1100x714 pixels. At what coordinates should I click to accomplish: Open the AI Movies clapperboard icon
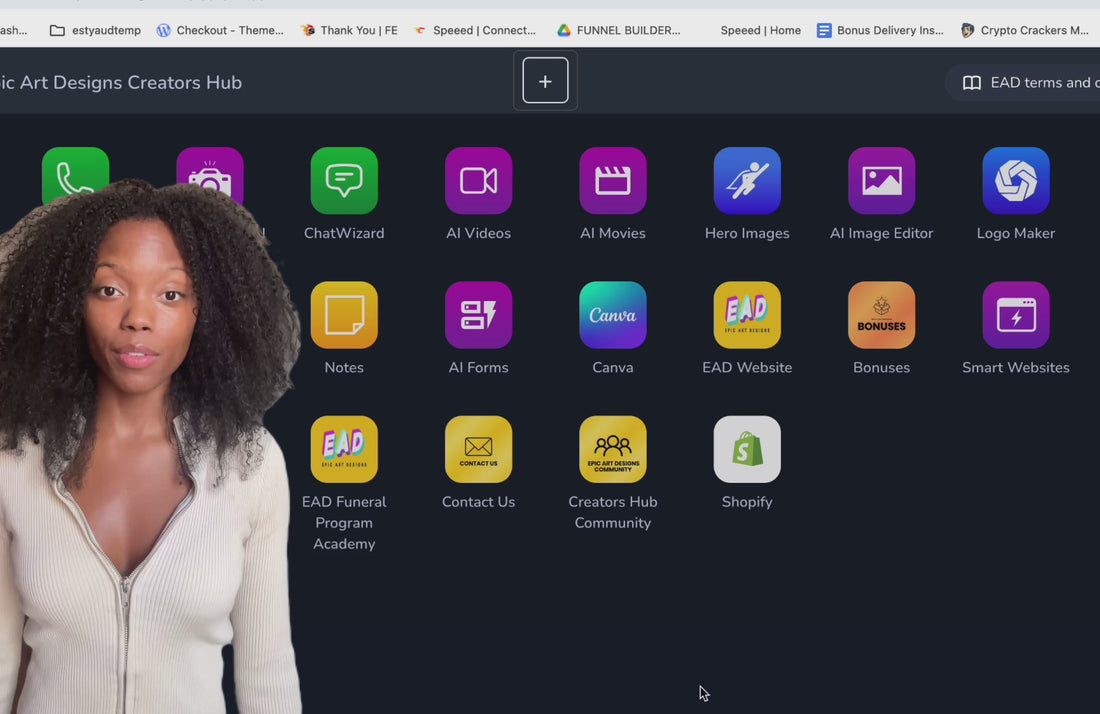[x=612, y=181]
